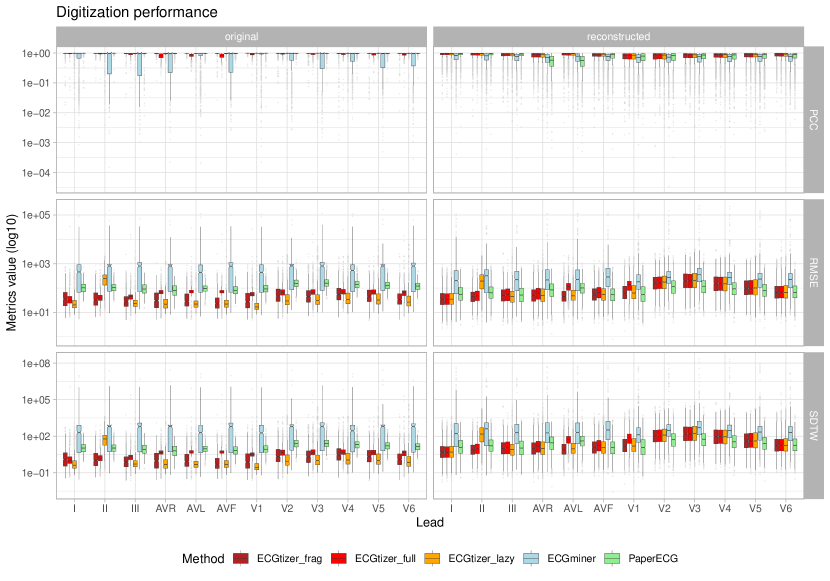Click the 'Method' legend title
Viewport: 830px width, 581px height.
pos(203,559)
